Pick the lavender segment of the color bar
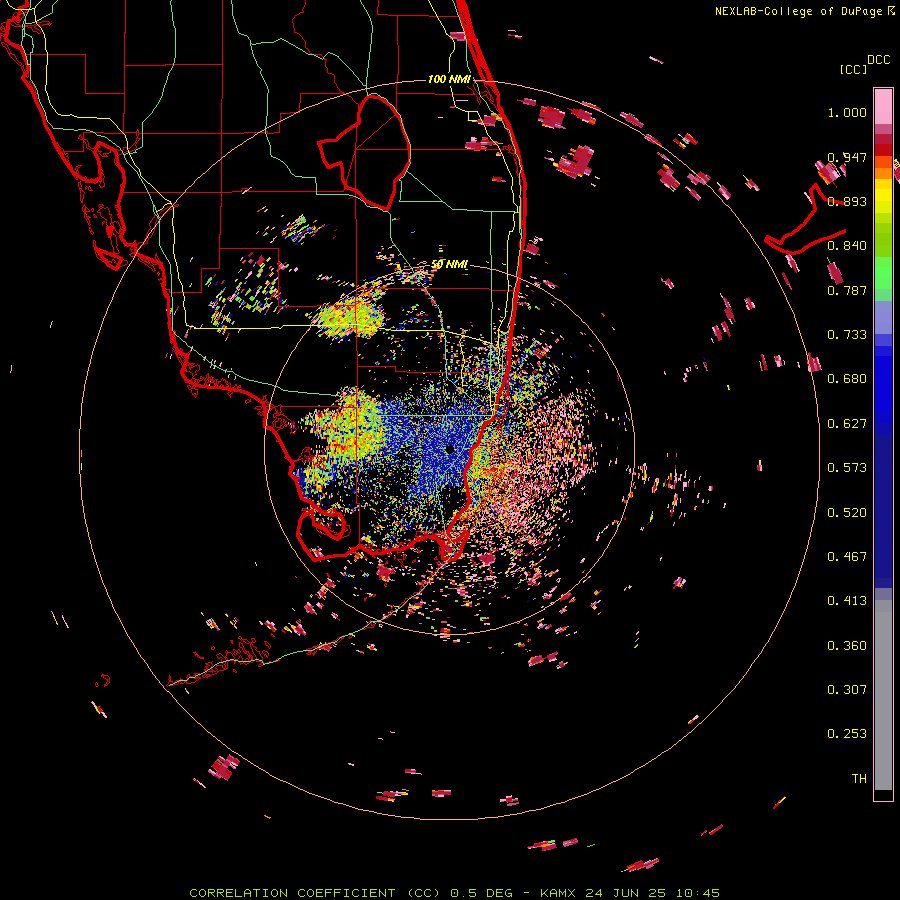Image resolution: width=900 pixels, height=900 pixels. (883, 317)
